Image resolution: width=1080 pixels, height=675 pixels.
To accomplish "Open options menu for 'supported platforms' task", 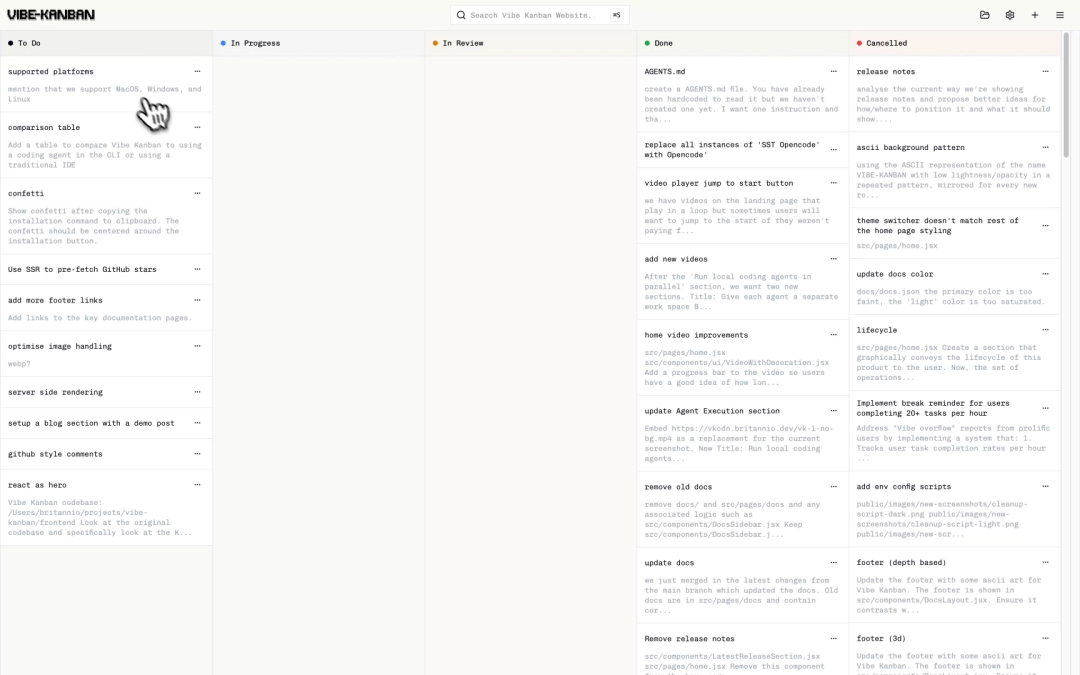I will pos(197,72).
